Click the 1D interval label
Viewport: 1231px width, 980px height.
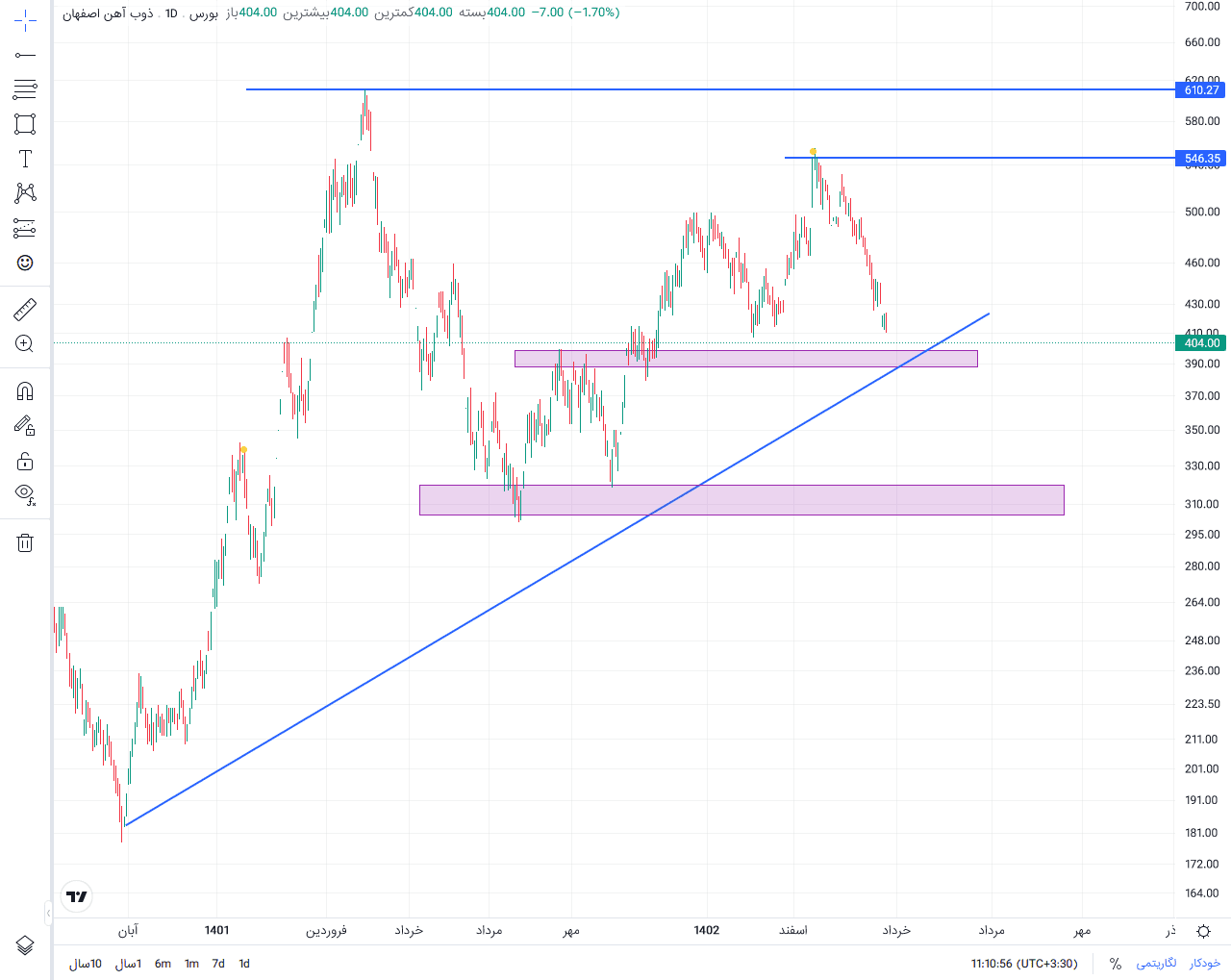pos(171,13)
